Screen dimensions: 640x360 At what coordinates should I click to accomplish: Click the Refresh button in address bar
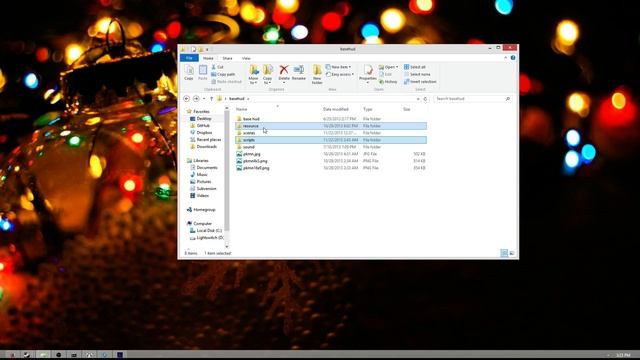click(425, 99)
